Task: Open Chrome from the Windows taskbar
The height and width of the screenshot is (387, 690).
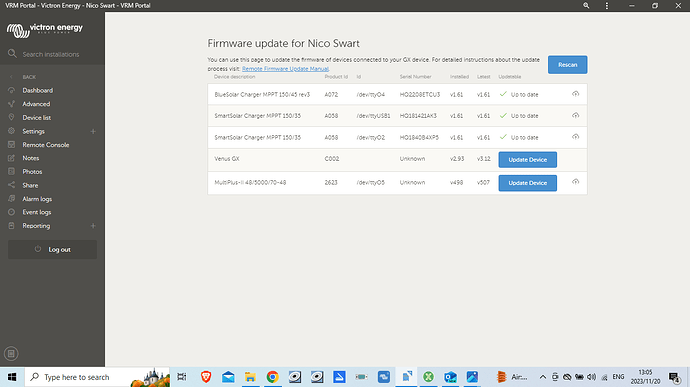Action: (x=272, y=377)
